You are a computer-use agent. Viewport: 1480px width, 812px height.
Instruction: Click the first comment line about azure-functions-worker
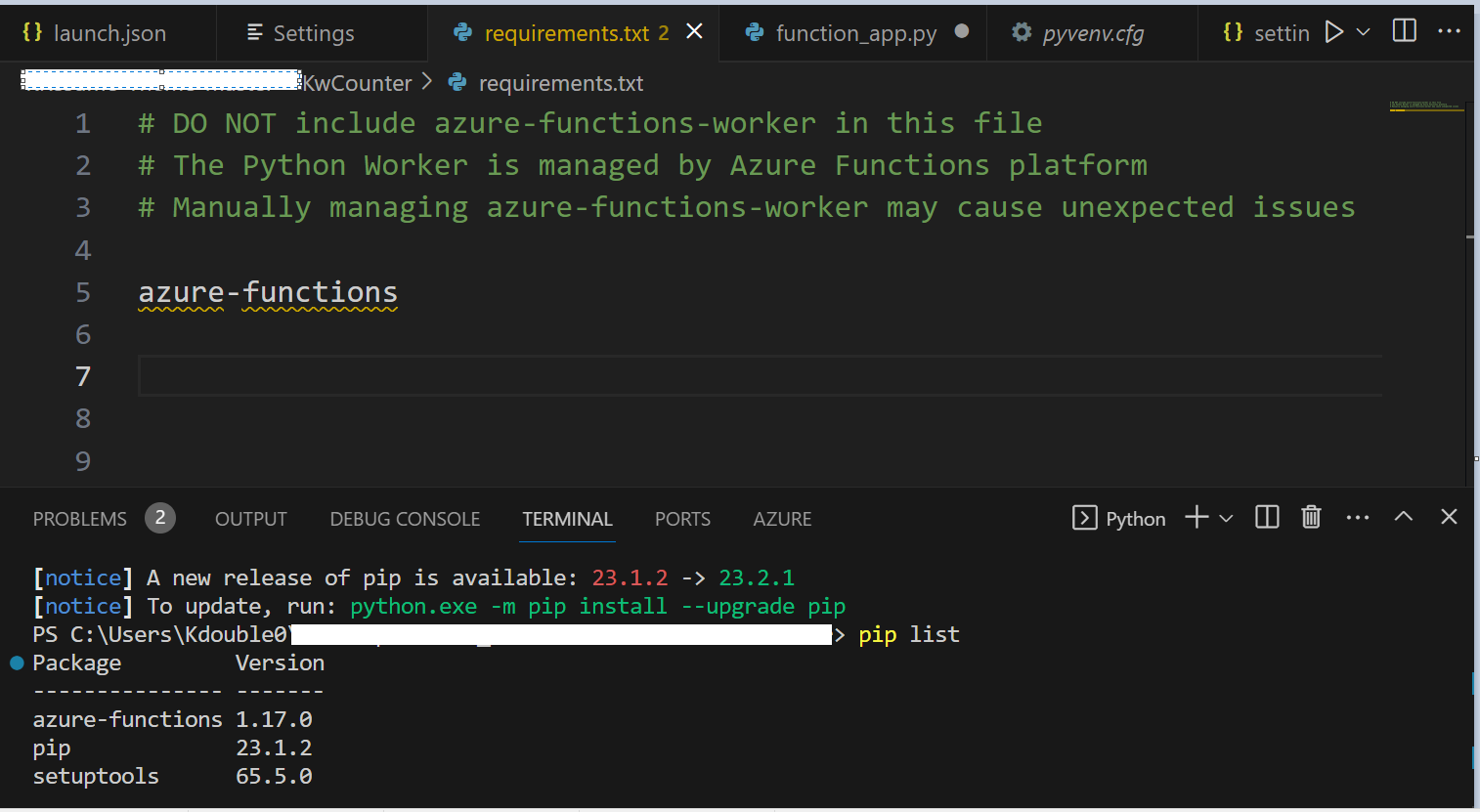click(590, 123)
